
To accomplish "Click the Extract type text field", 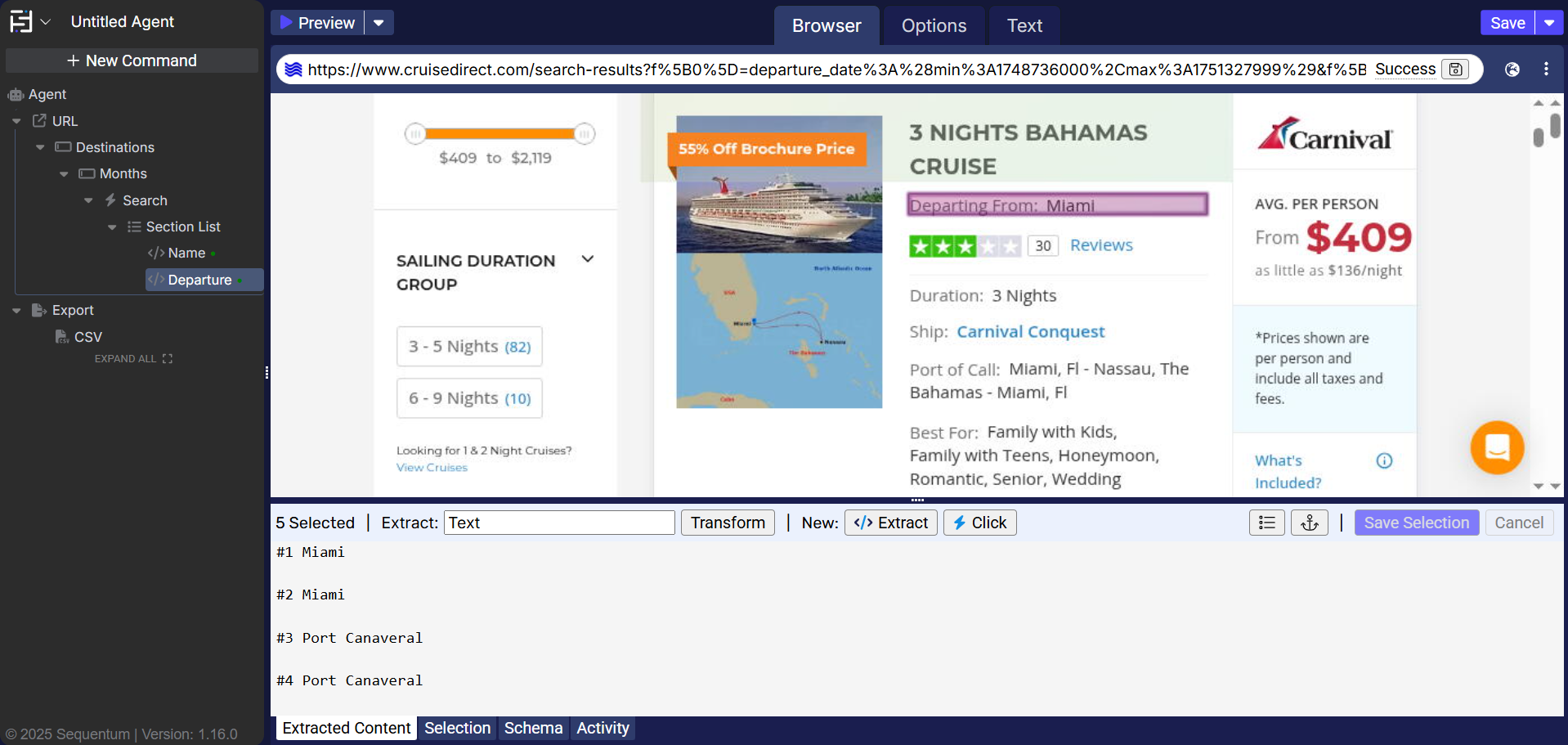I will point(559,523).
